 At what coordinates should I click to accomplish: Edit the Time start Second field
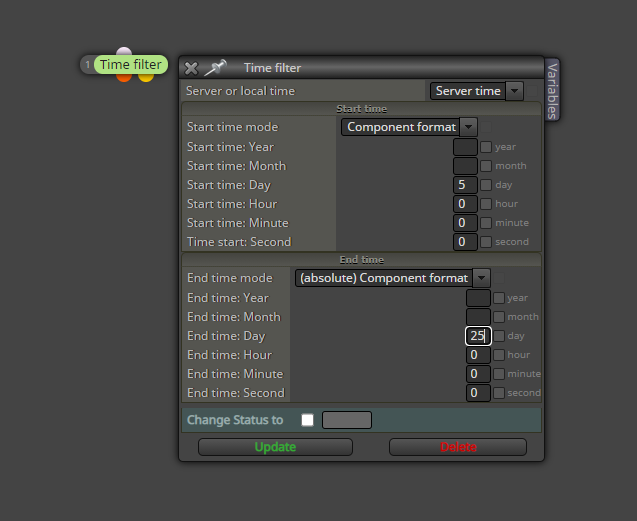click(x=465, y=242)
